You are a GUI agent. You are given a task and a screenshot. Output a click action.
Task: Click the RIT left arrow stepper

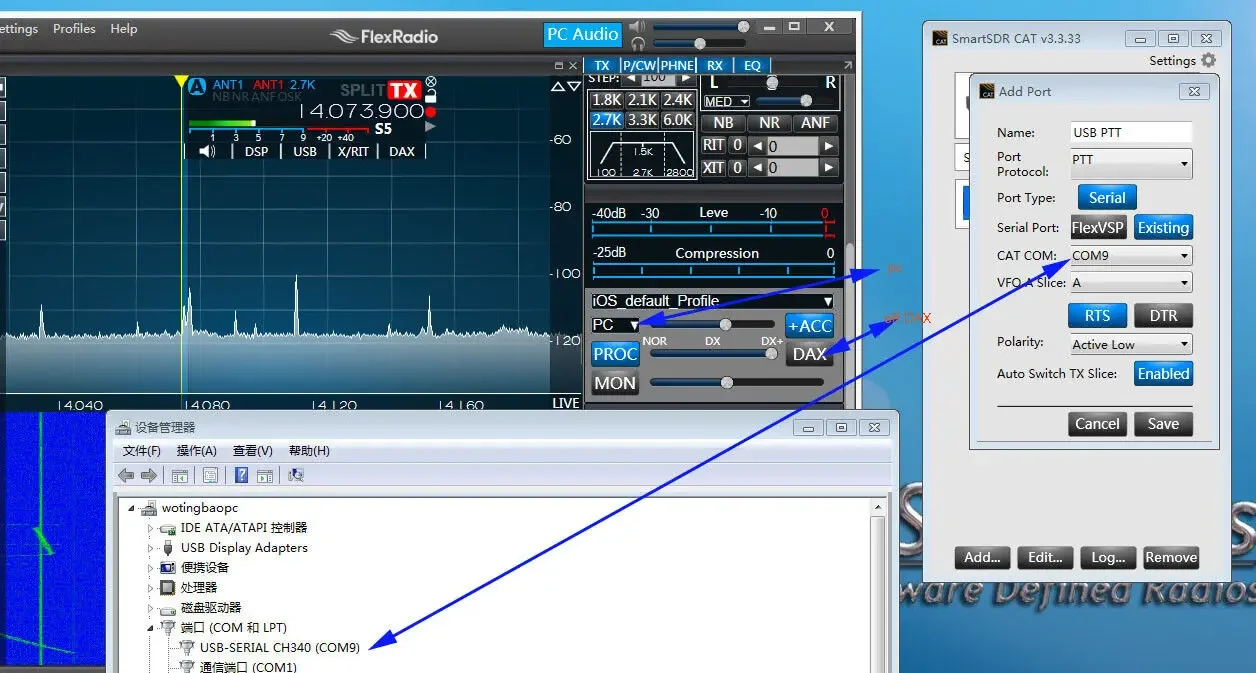pyautogui.click(x=757, y=146)
